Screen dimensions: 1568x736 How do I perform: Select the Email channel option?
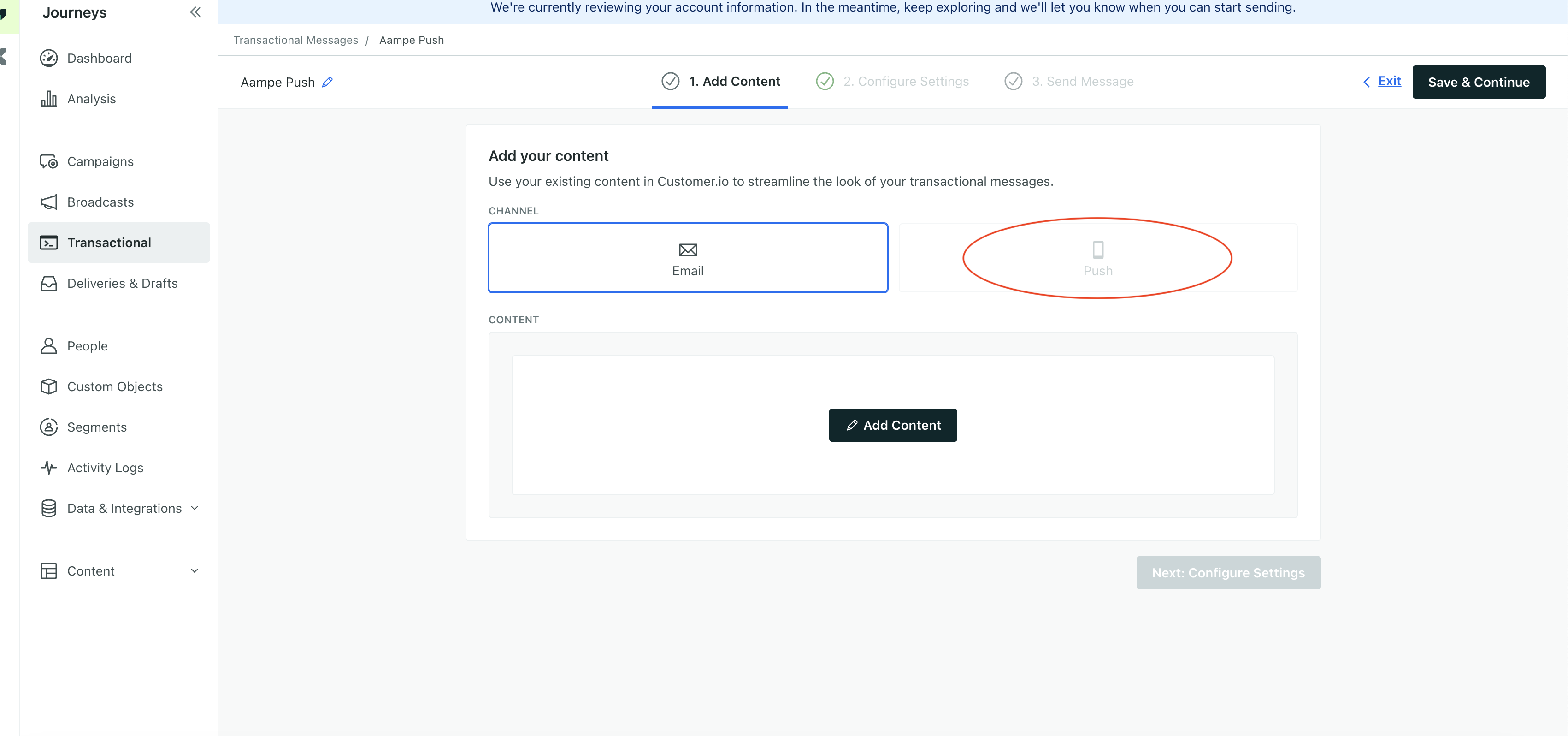pos(687,258)
